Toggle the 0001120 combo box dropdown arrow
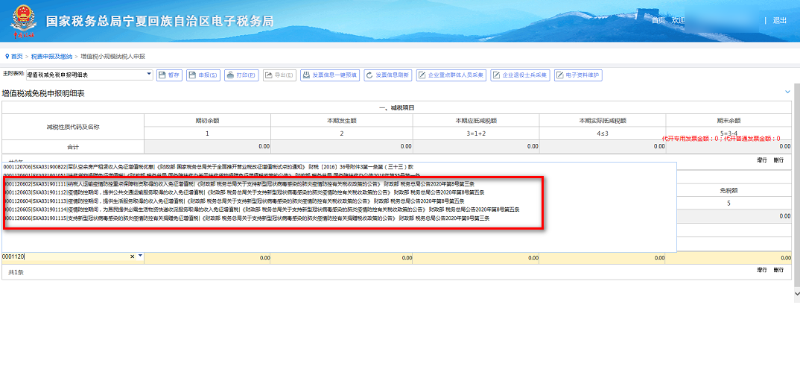This screenshot has height=378, width=800. coord(140,256)
